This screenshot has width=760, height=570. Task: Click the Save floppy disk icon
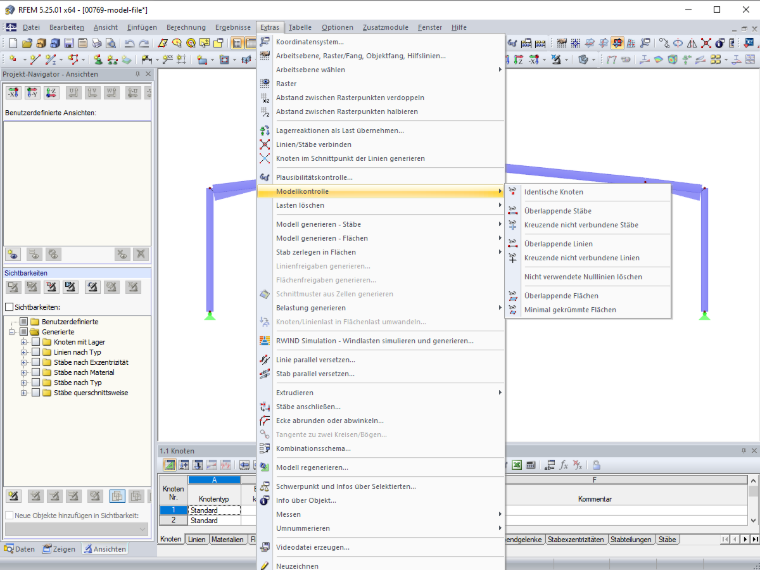(x=69, y=44)
